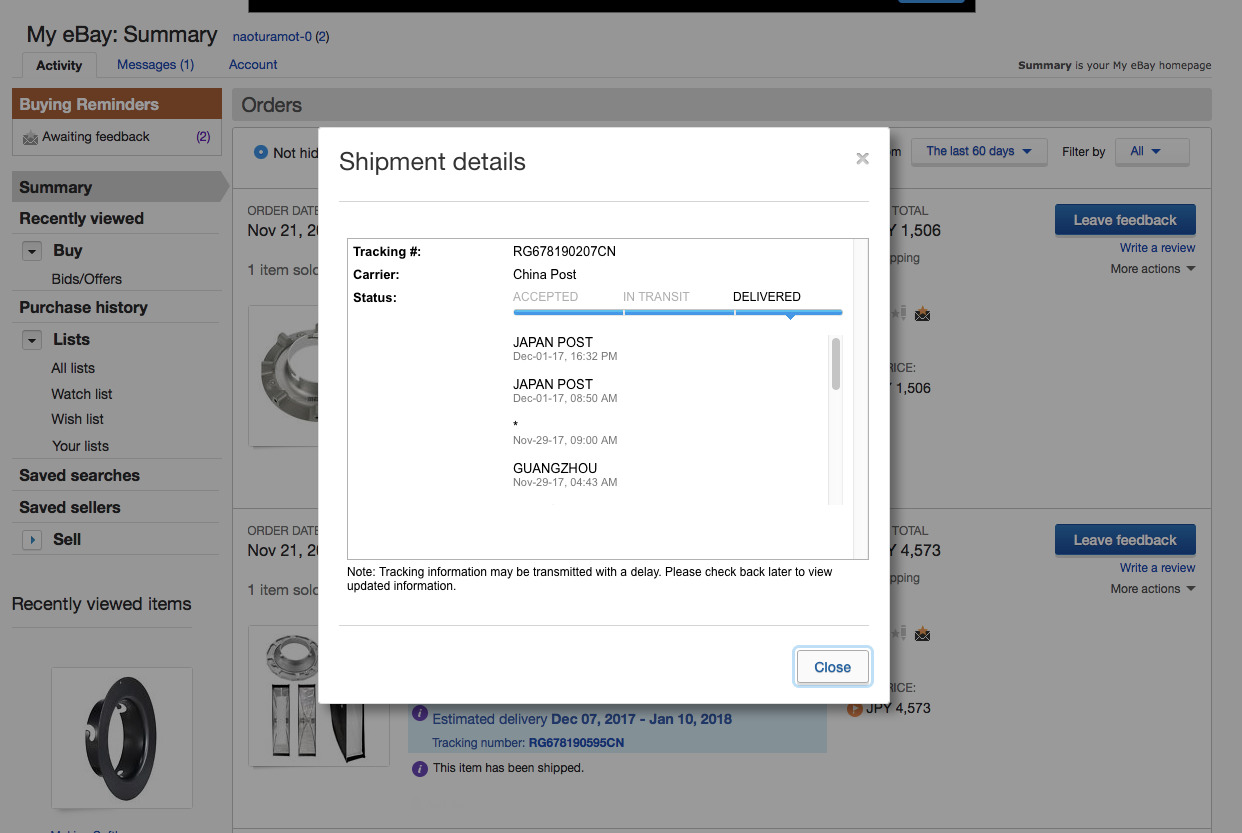Click 'Write a review' link in second order
The image size is (1242, 833).
click(x=1157, y=568)
